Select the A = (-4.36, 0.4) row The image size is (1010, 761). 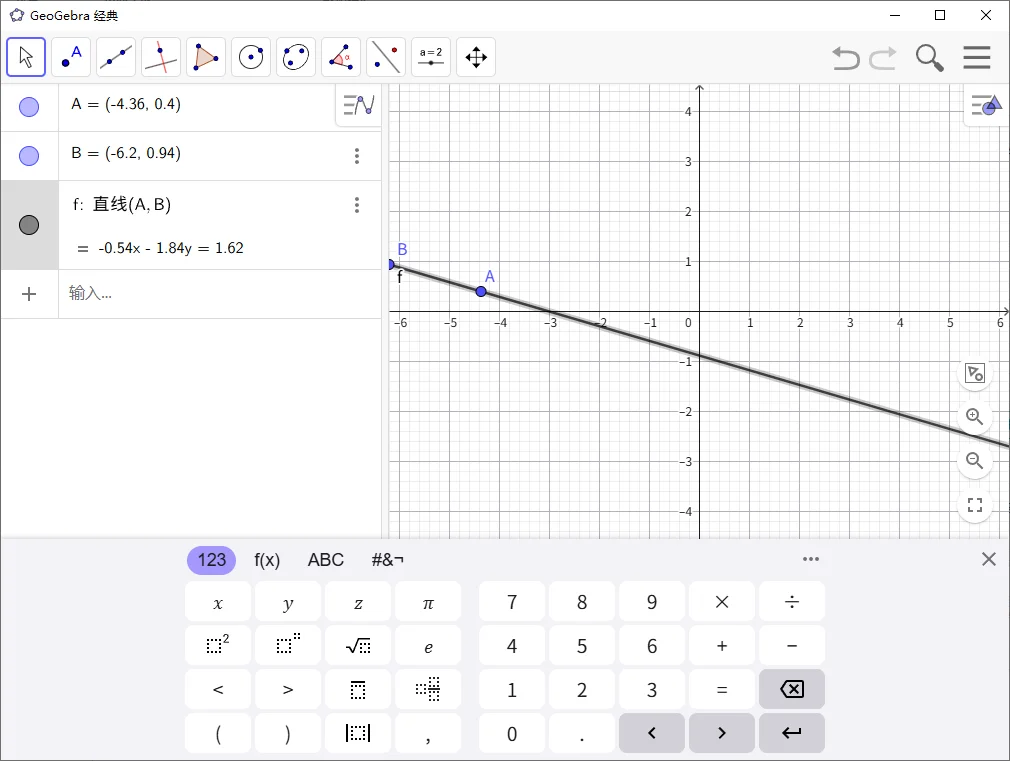(x=191, y=107)
